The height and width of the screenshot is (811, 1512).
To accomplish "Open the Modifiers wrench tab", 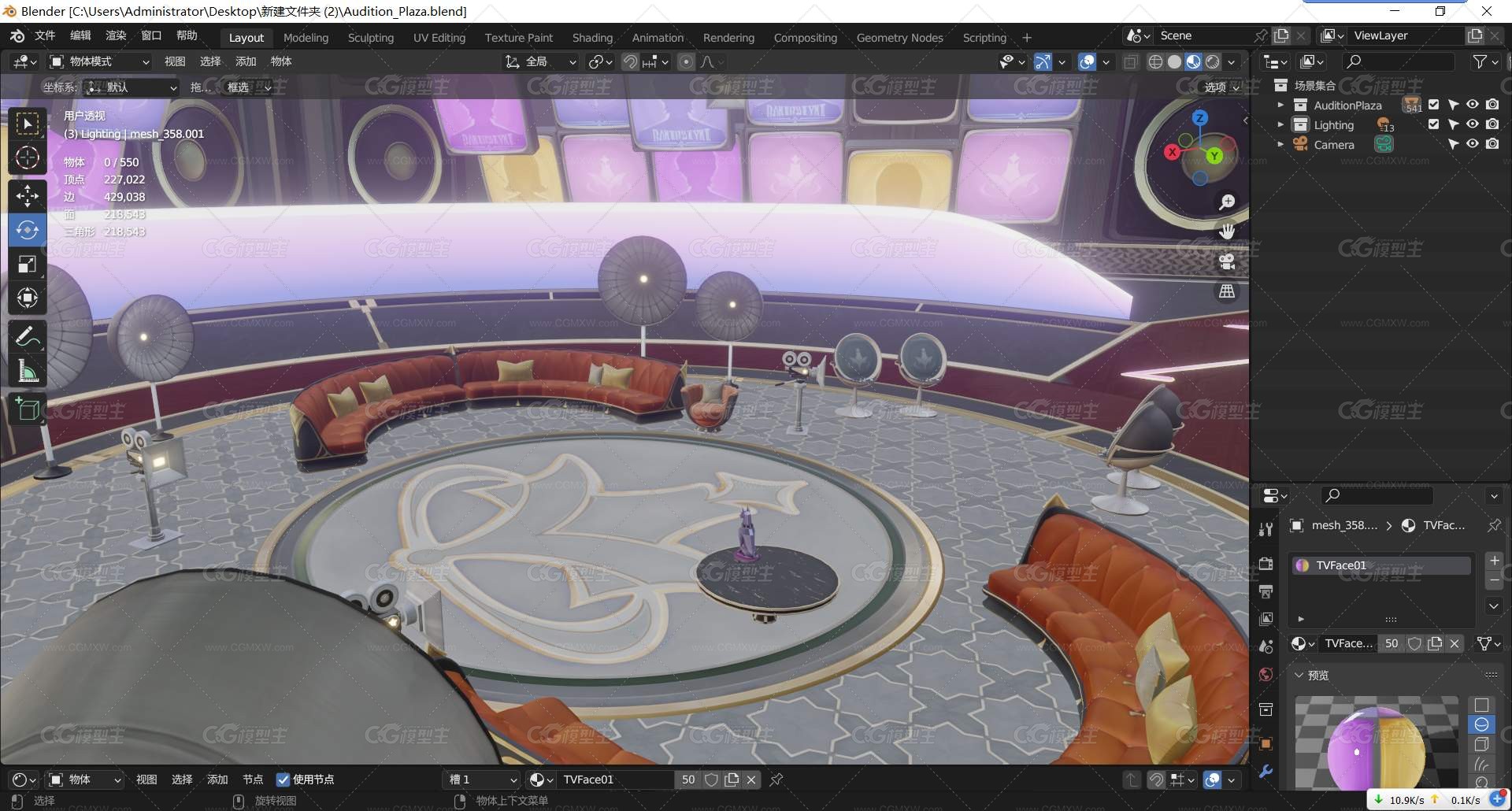I will coord(1266,772).
